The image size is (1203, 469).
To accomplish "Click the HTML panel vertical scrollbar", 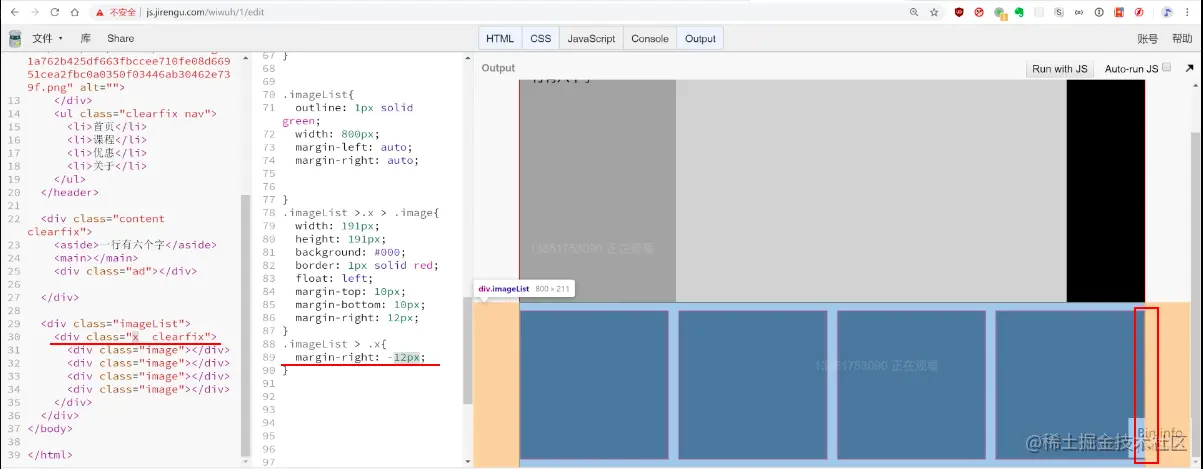I will coord(246,325).
